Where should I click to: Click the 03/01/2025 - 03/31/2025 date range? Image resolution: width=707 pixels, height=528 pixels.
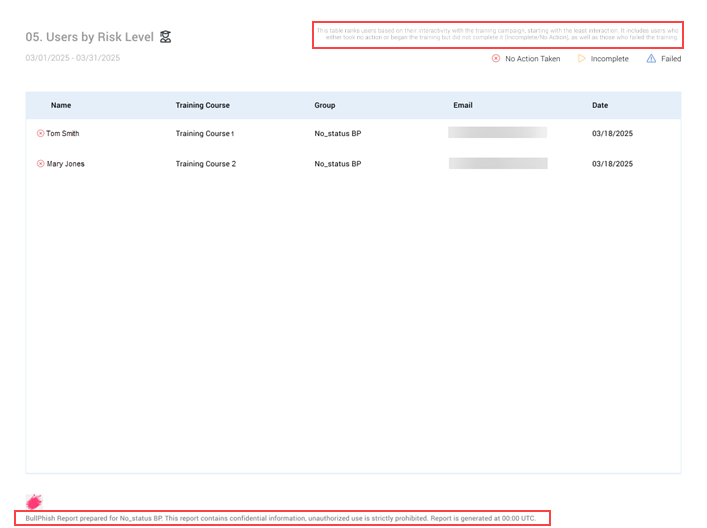click(x=73, y=58)
